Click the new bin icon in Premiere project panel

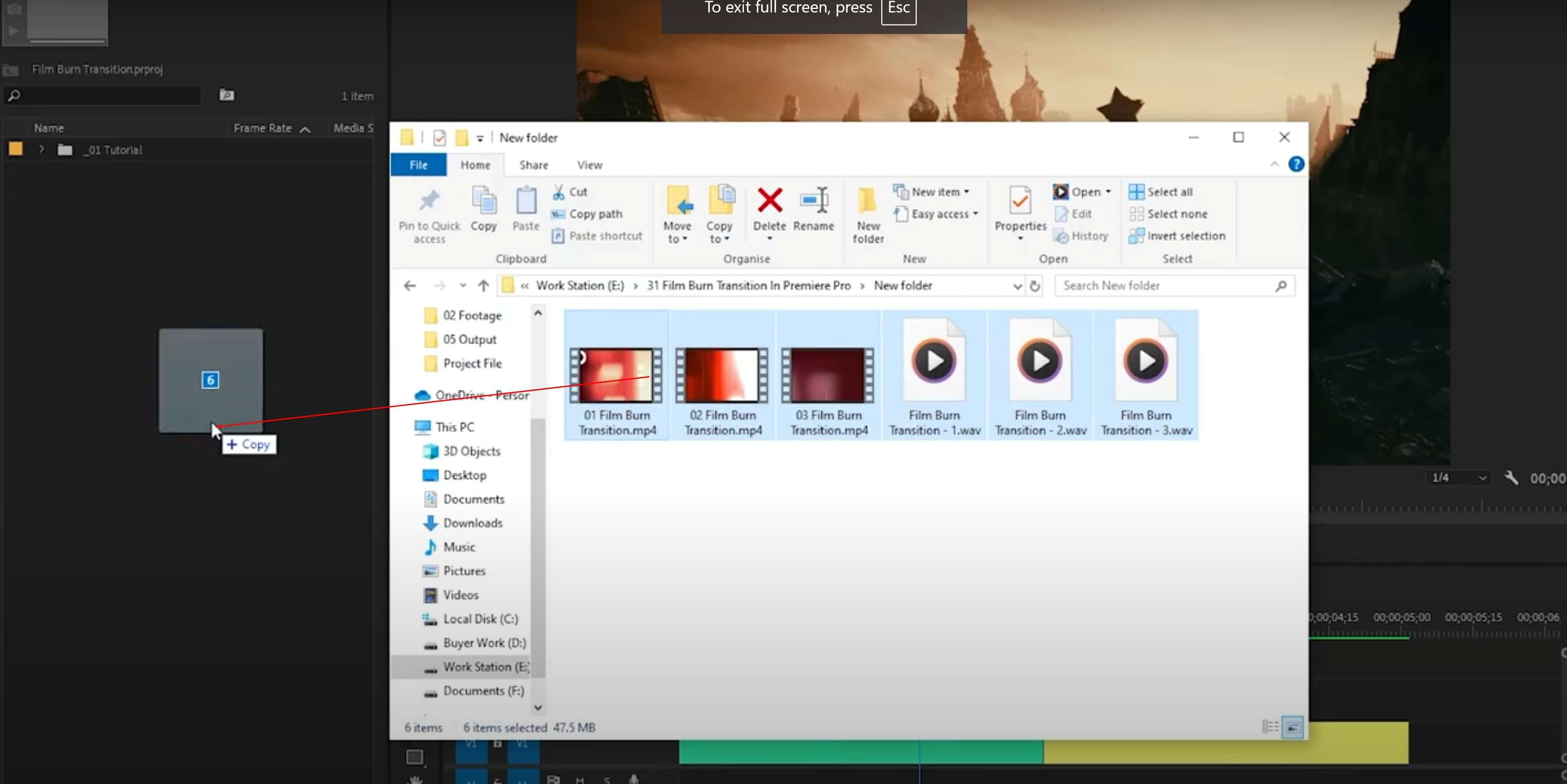point(226,95)
